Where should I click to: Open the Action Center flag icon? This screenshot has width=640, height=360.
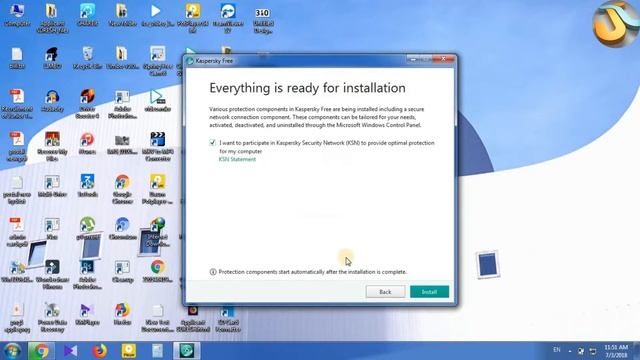point(581,351)
